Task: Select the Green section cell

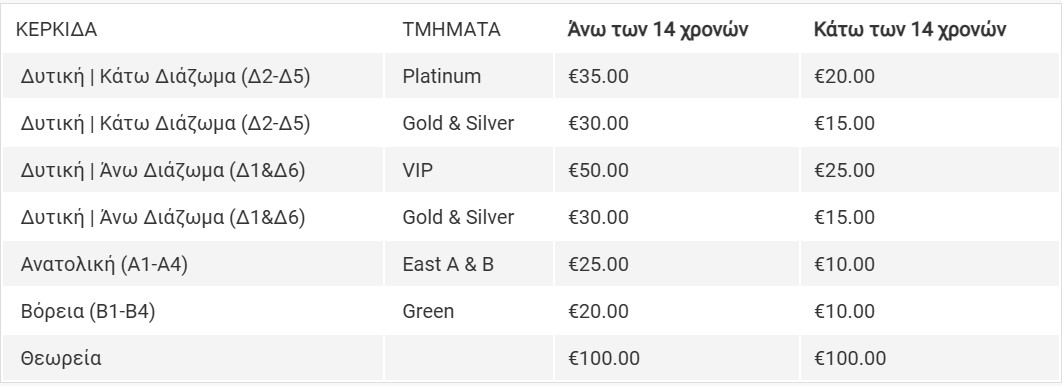Action: click(x=428, y=312)
